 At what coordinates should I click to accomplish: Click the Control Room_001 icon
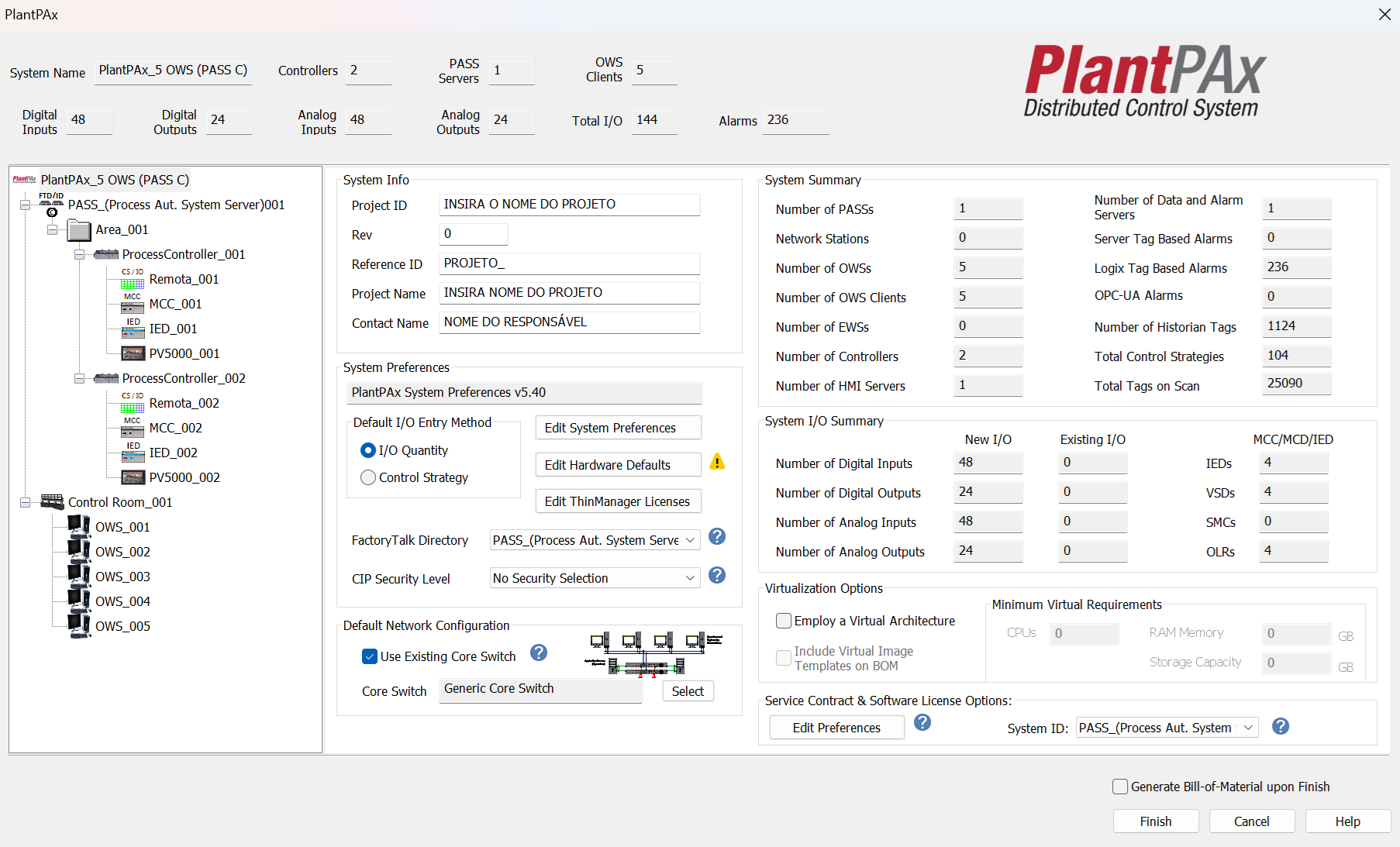(52, 502)
